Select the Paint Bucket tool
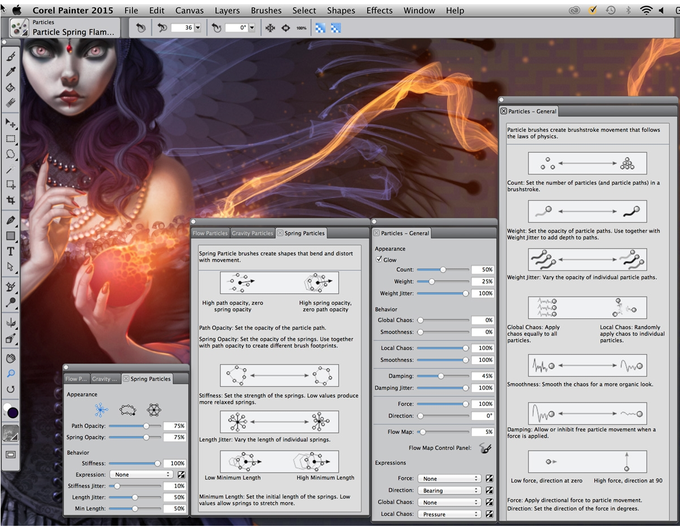The image size is (680, 531). pyautogui.click(x=11, y=87)
